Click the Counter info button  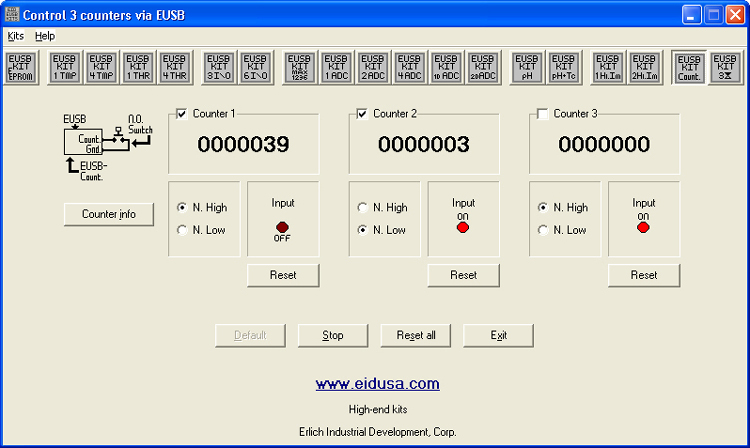pyautogui.click(x=109, y=214)
